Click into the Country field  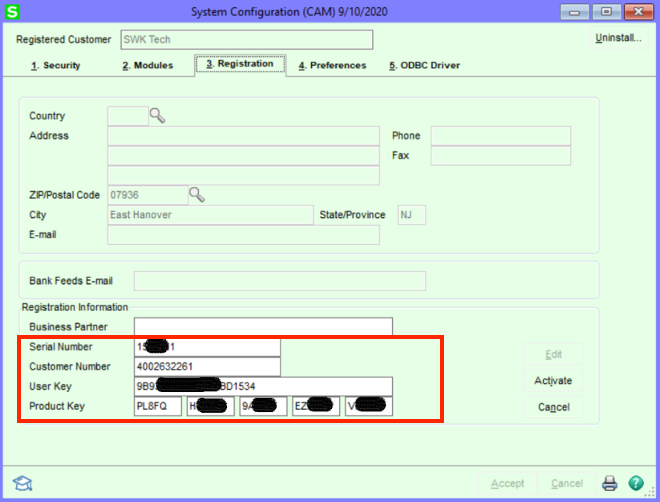click(128, 116)
